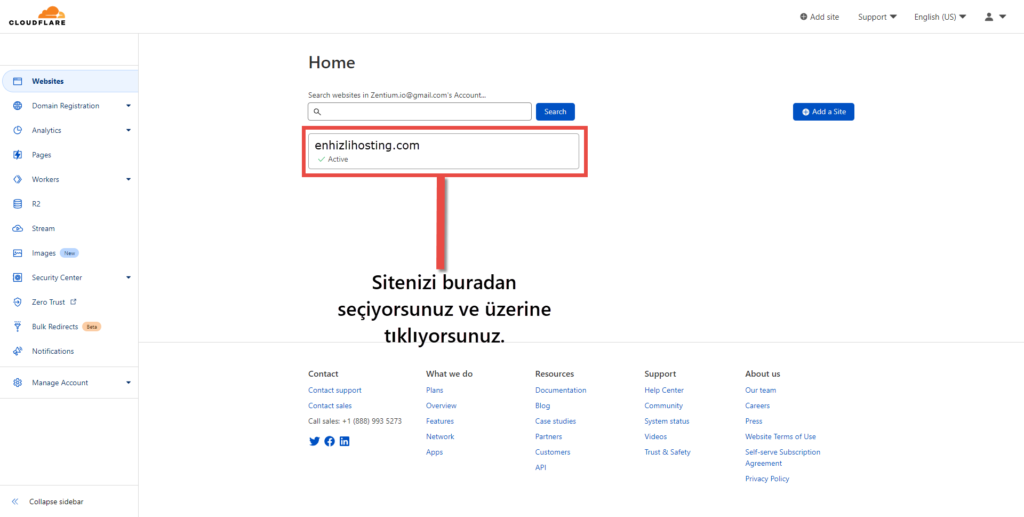1024x517 pixels.
Task: Click the Cloudflare logo
Action: [x=36, y=16]
